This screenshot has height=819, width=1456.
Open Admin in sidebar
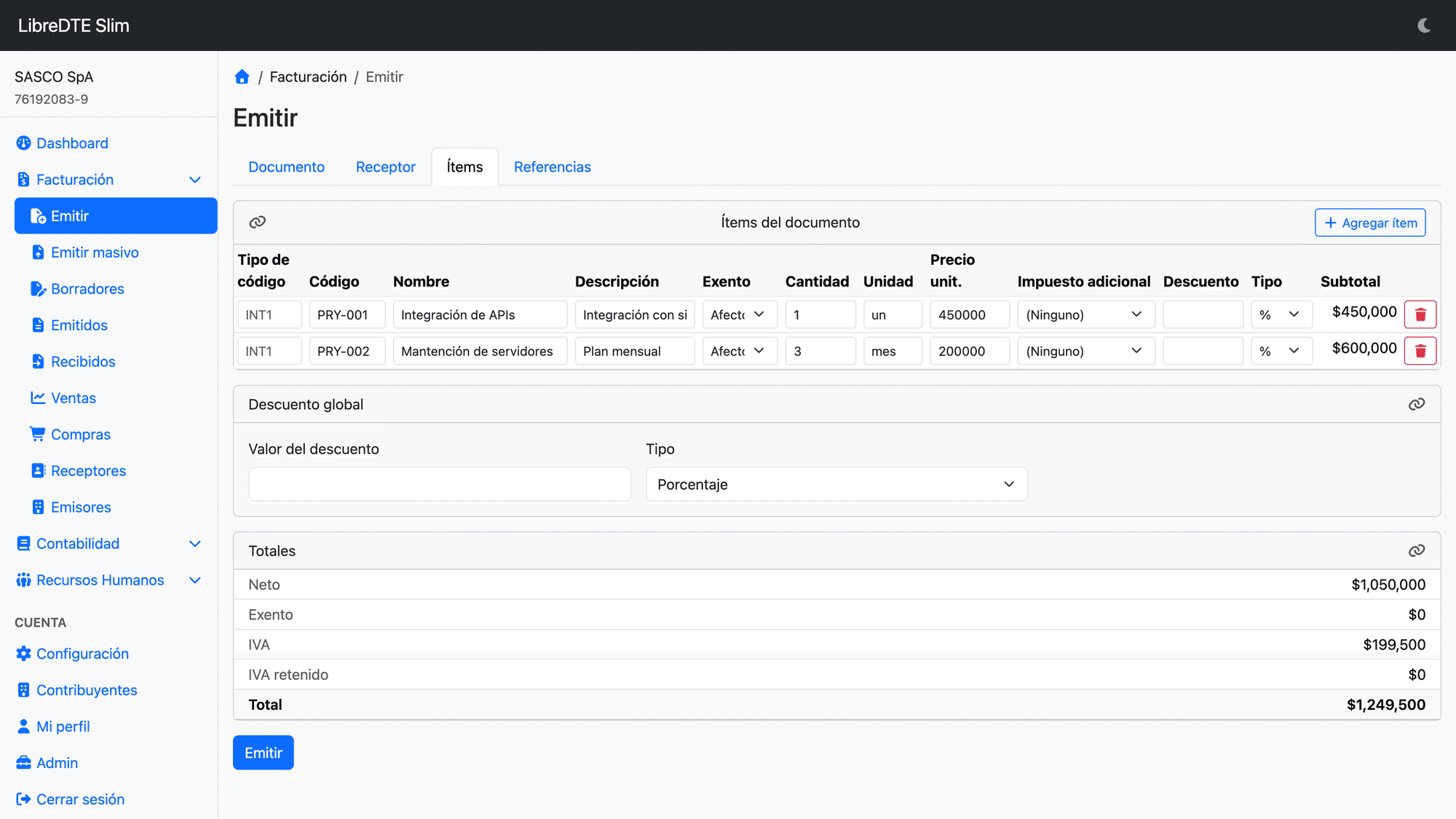coord(47,763)
